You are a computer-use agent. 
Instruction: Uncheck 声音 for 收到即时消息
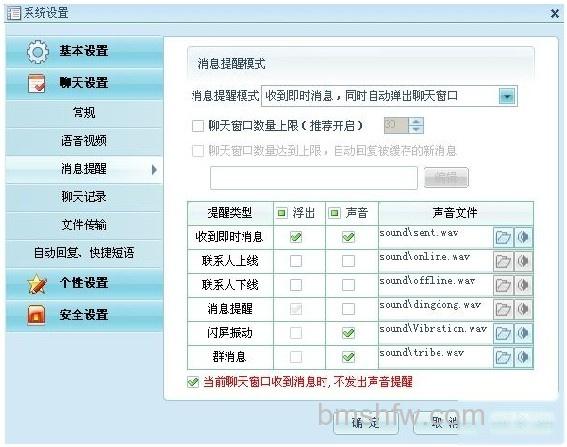[348, 237]
